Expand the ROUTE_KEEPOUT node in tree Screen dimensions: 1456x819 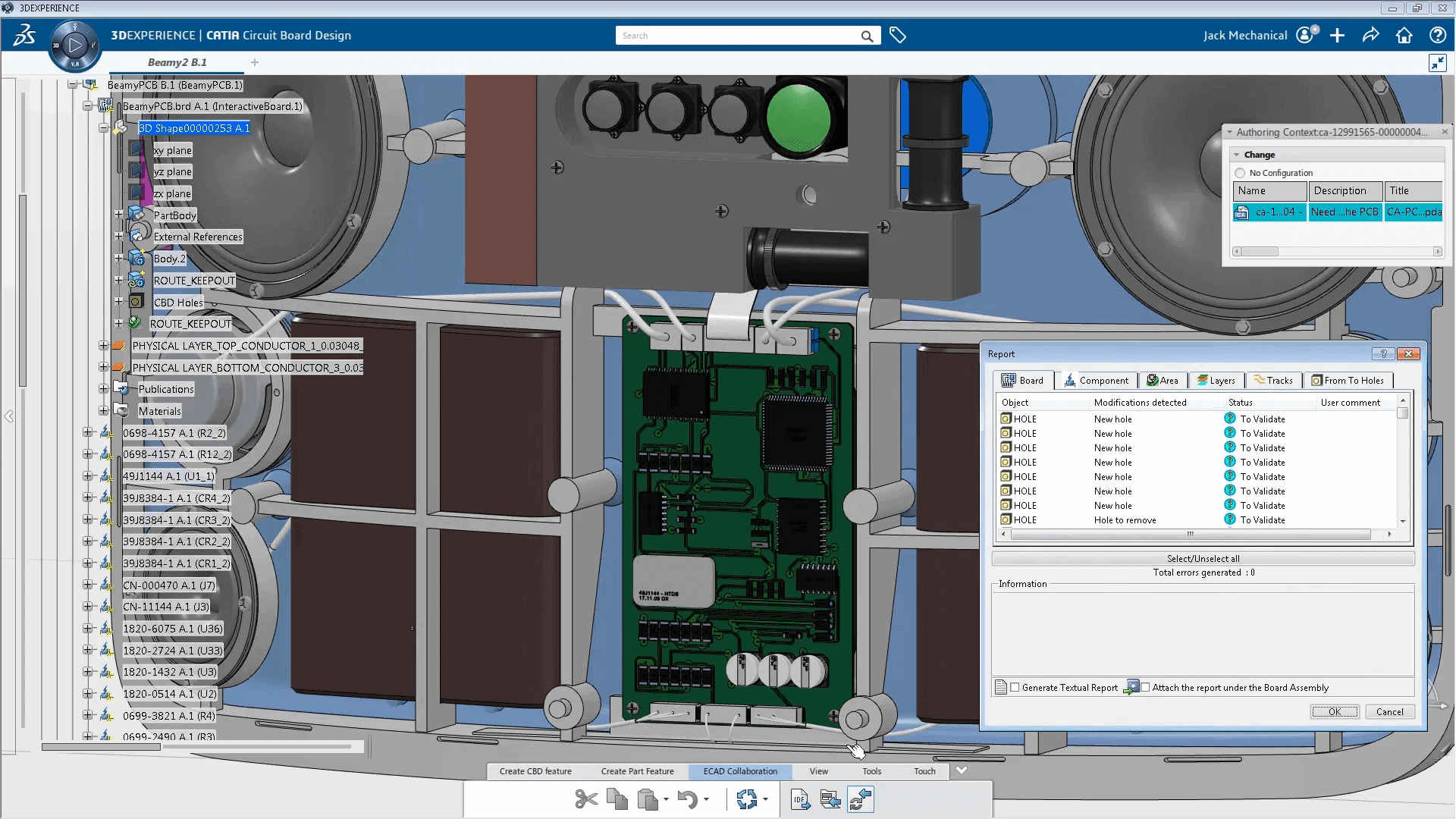click(x=118, y=280)
